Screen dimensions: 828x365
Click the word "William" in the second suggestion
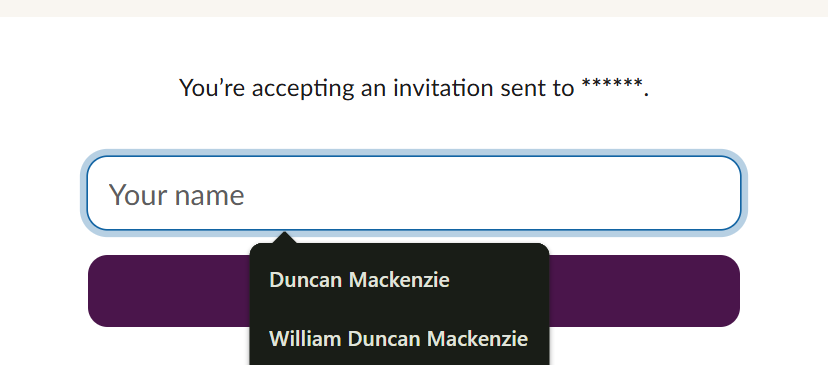[x=305, y=339]
